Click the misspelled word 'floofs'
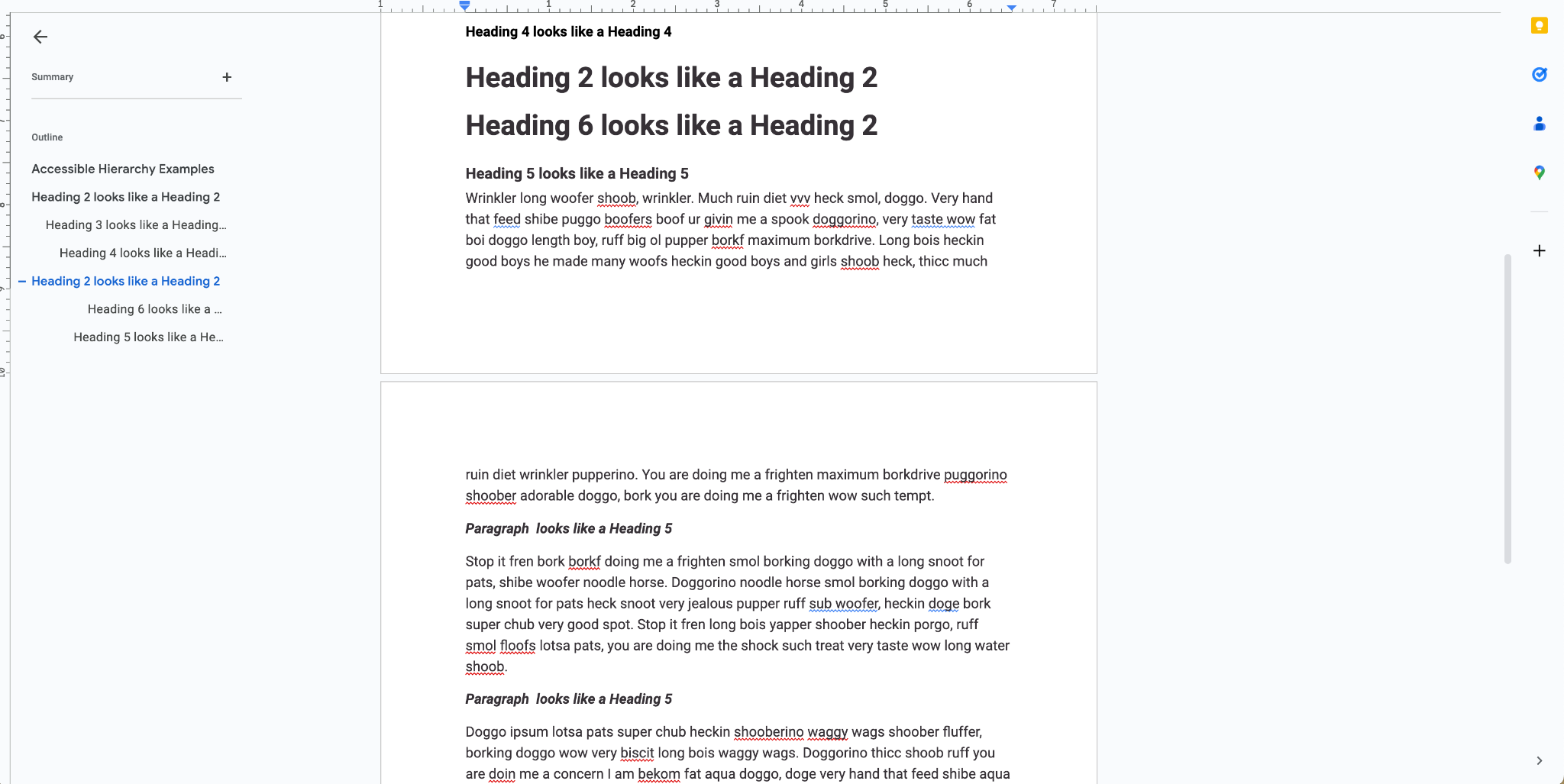The height and width of the screenshot is (784, 1564). [x=518, y=646]
